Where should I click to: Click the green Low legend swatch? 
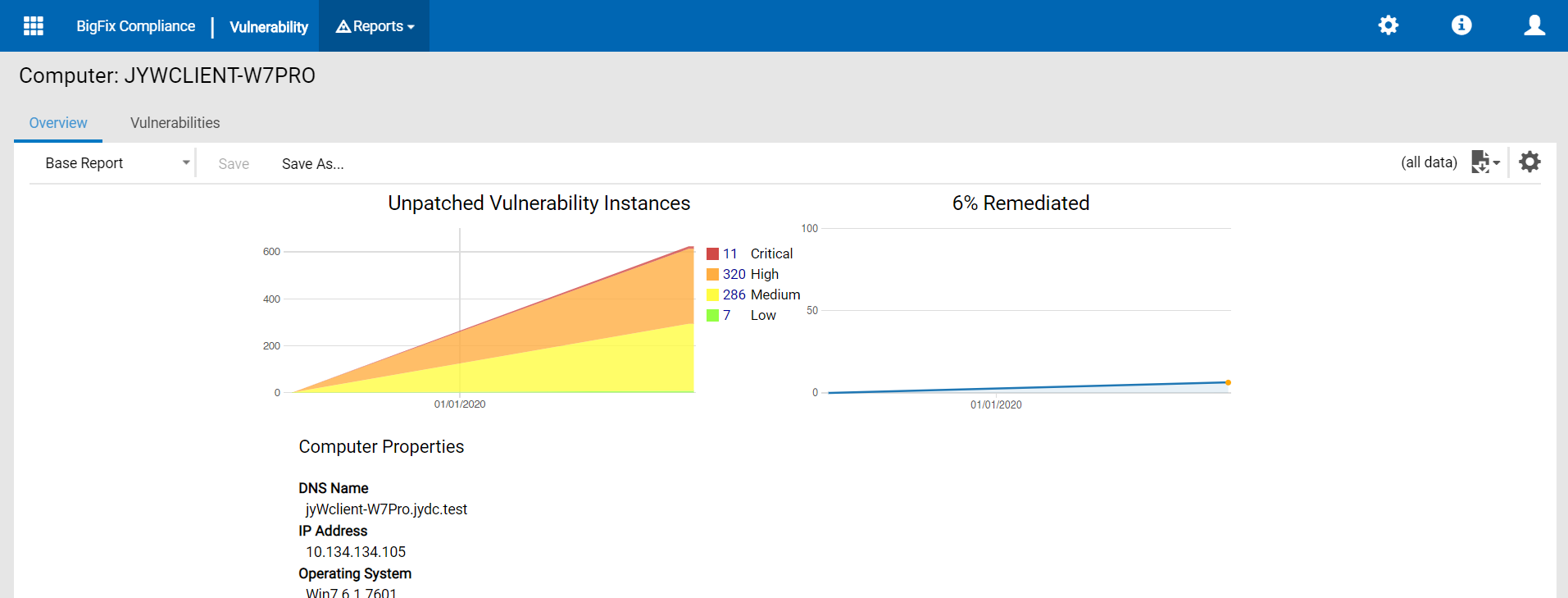(712, 316)
